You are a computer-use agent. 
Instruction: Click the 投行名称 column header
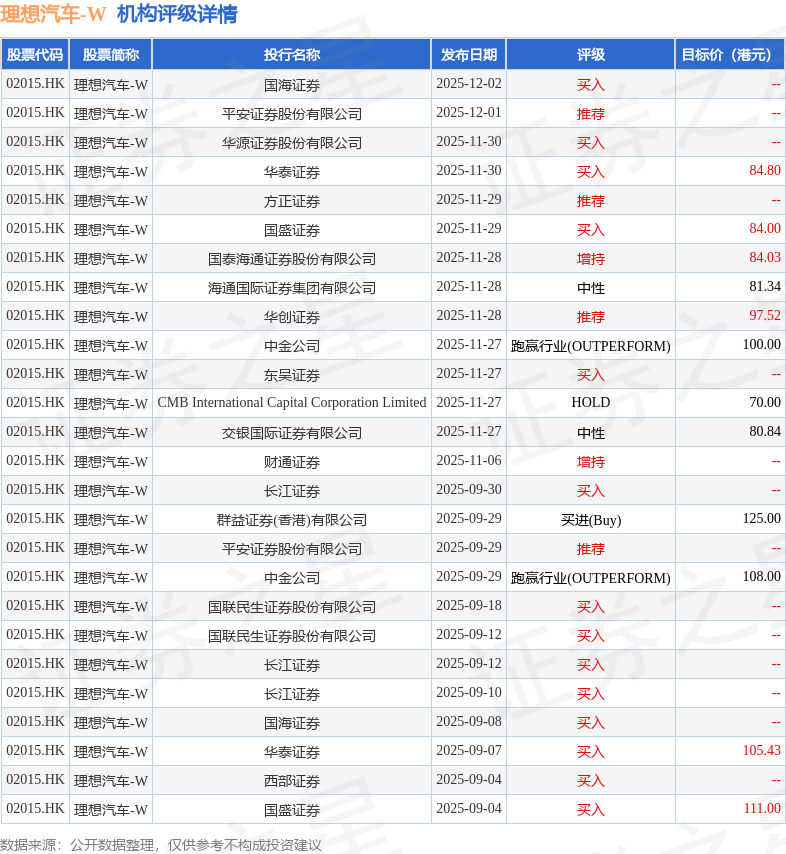[x=291, y=54]
